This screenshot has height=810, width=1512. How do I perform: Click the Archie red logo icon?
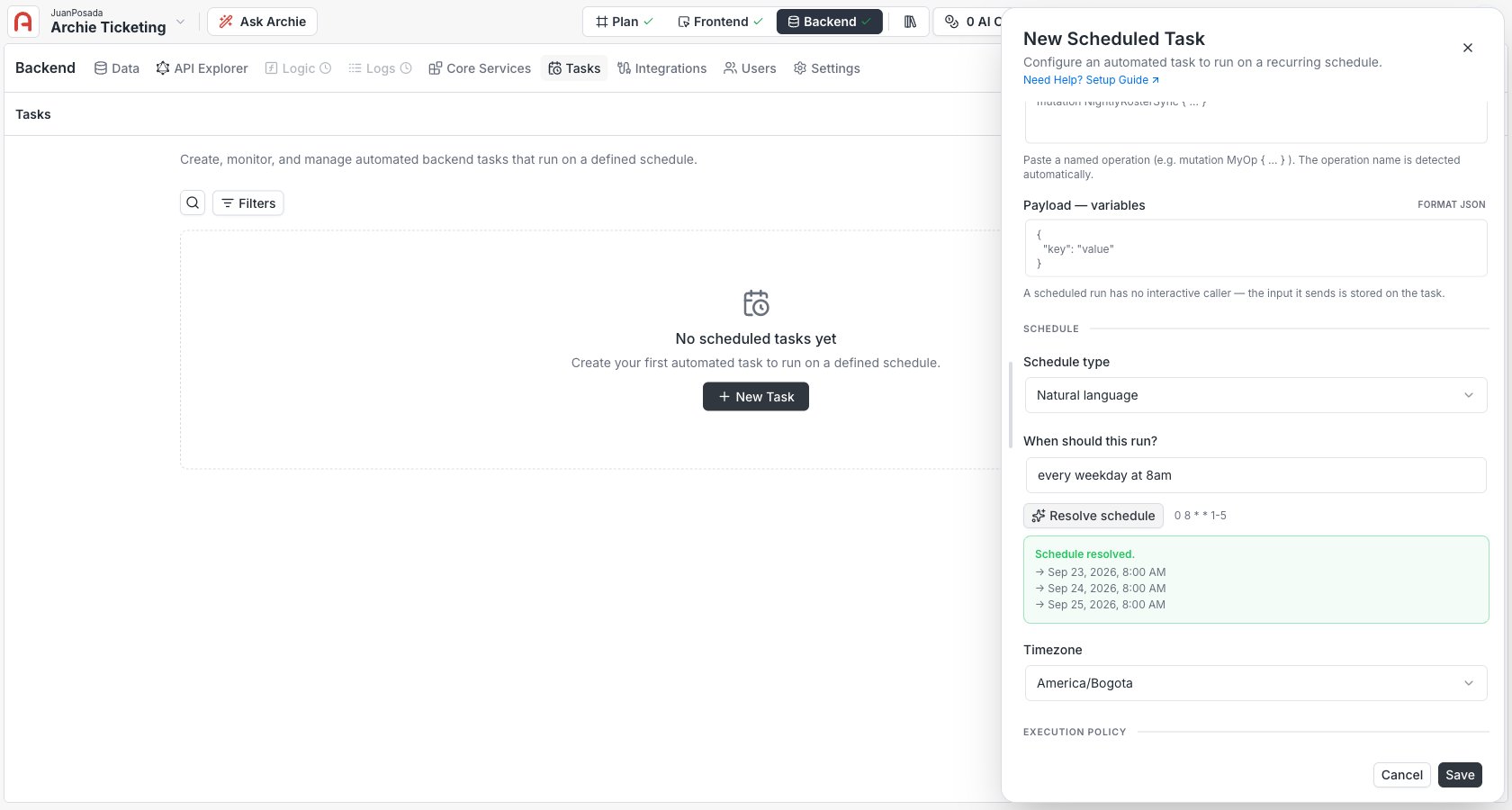23,22
